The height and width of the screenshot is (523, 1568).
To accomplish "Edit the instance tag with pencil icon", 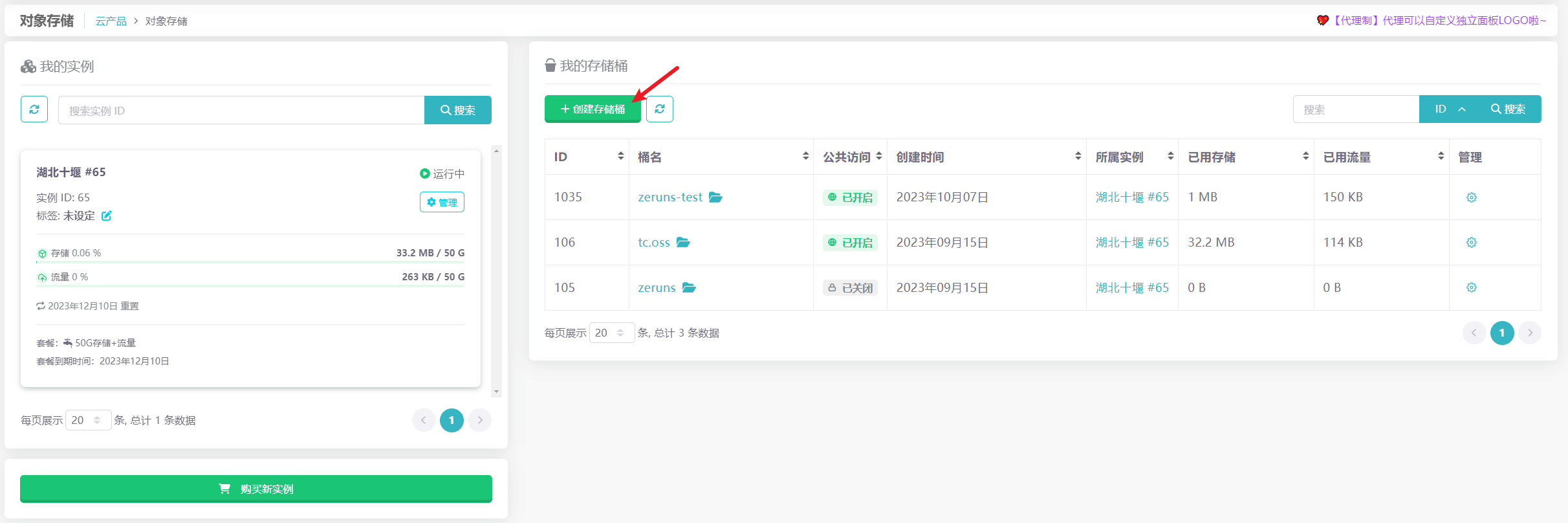I will click(x=107, y=216).
